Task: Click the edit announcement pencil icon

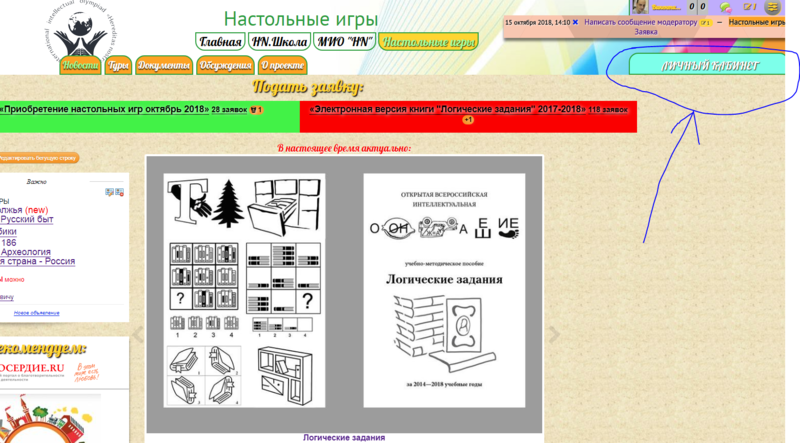Action: (x=109, y=192)
